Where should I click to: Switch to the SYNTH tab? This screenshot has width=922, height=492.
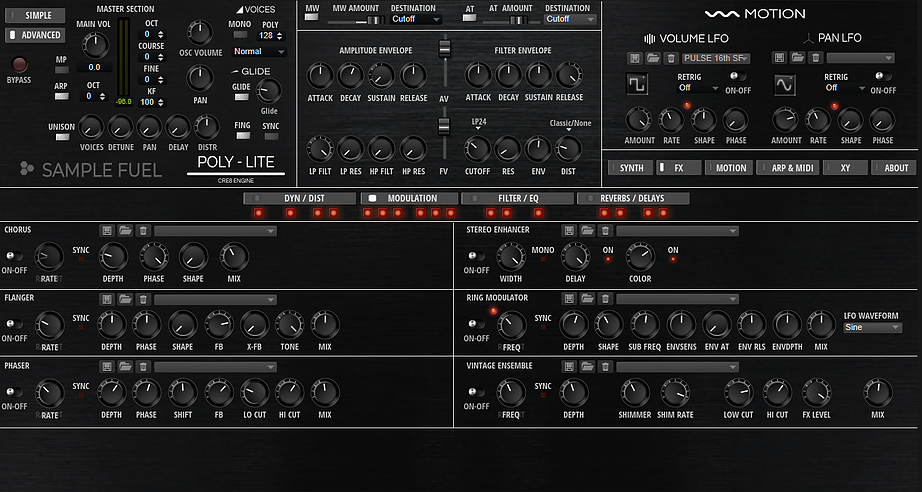(x=630, y=168)
